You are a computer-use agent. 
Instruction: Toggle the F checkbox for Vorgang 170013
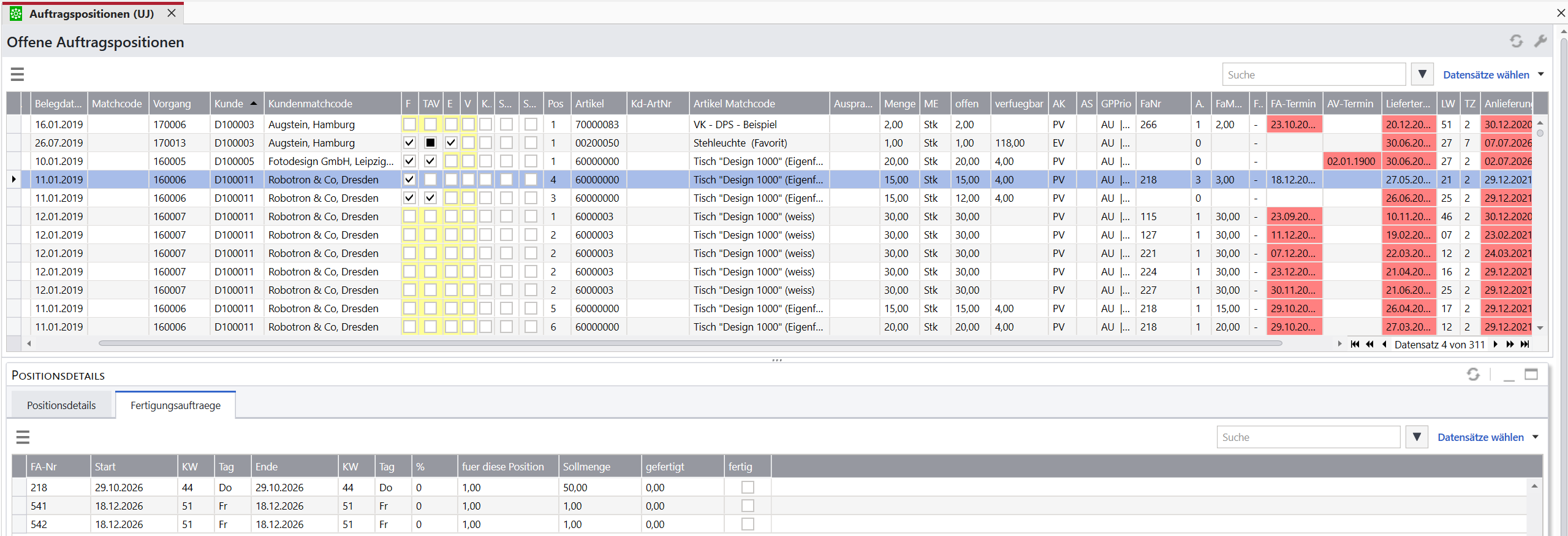(409, 142)
